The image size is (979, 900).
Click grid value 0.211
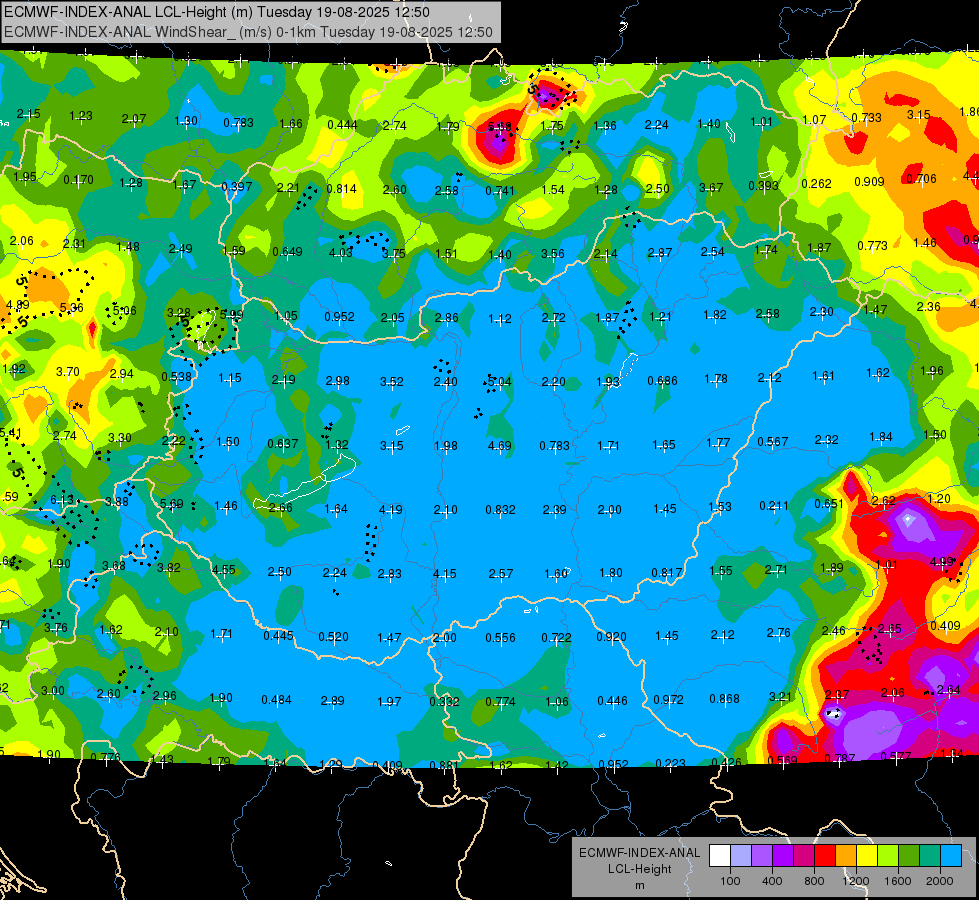coord(774,506)
